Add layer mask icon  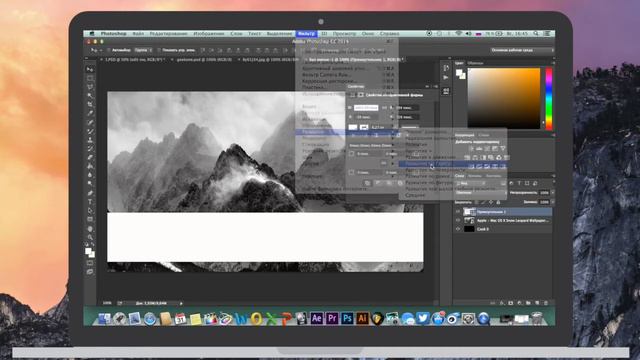[511, 303]
